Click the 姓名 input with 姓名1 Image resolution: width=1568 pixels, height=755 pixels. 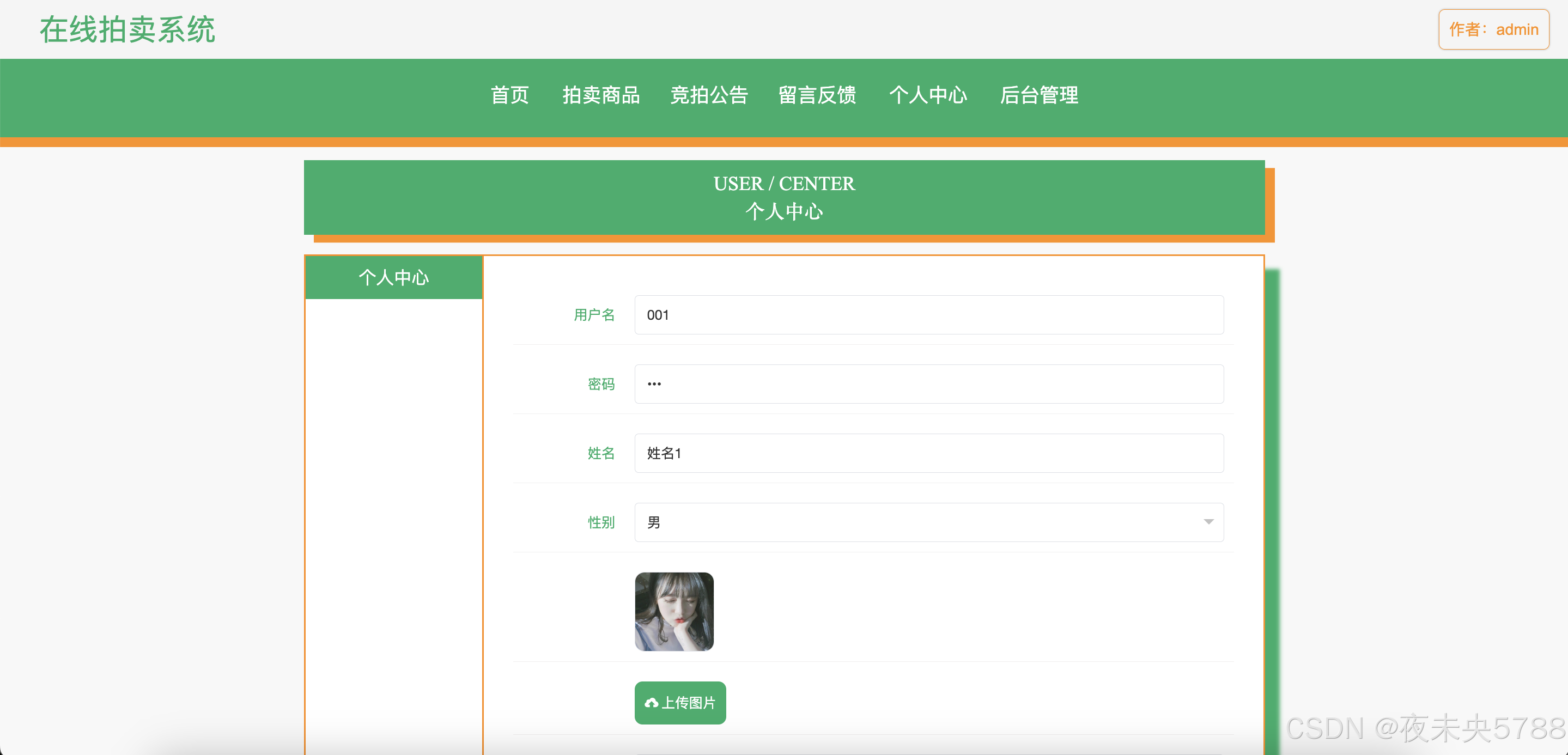point(928,453)
